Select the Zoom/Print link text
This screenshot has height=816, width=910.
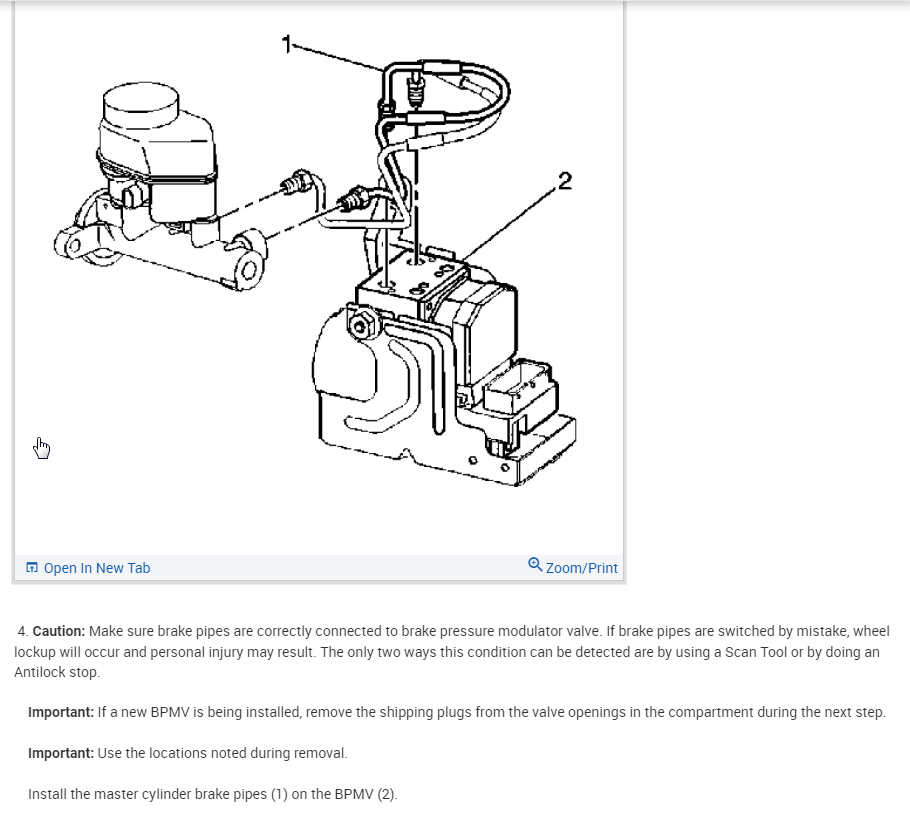click(582, 568)
